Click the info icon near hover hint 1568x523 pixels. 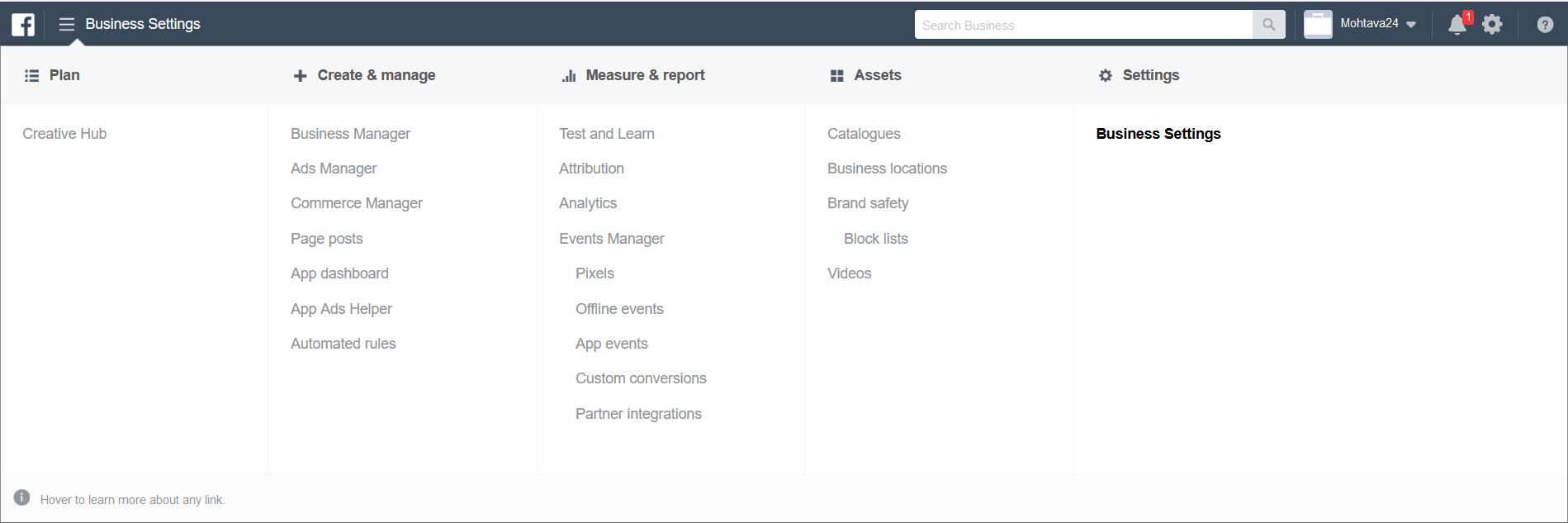[x=22, y=497]
